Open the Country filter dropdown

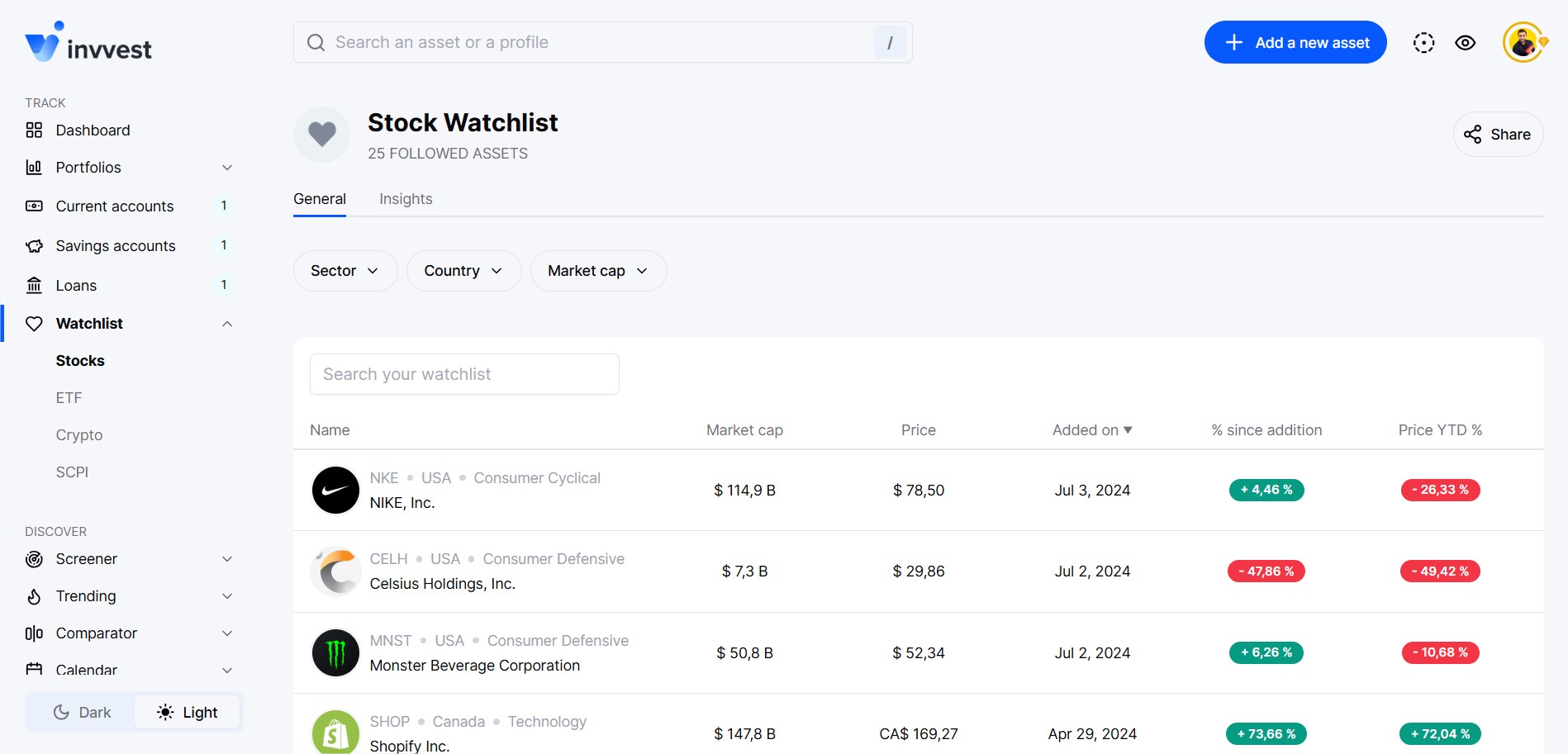[x=463, y=271]
